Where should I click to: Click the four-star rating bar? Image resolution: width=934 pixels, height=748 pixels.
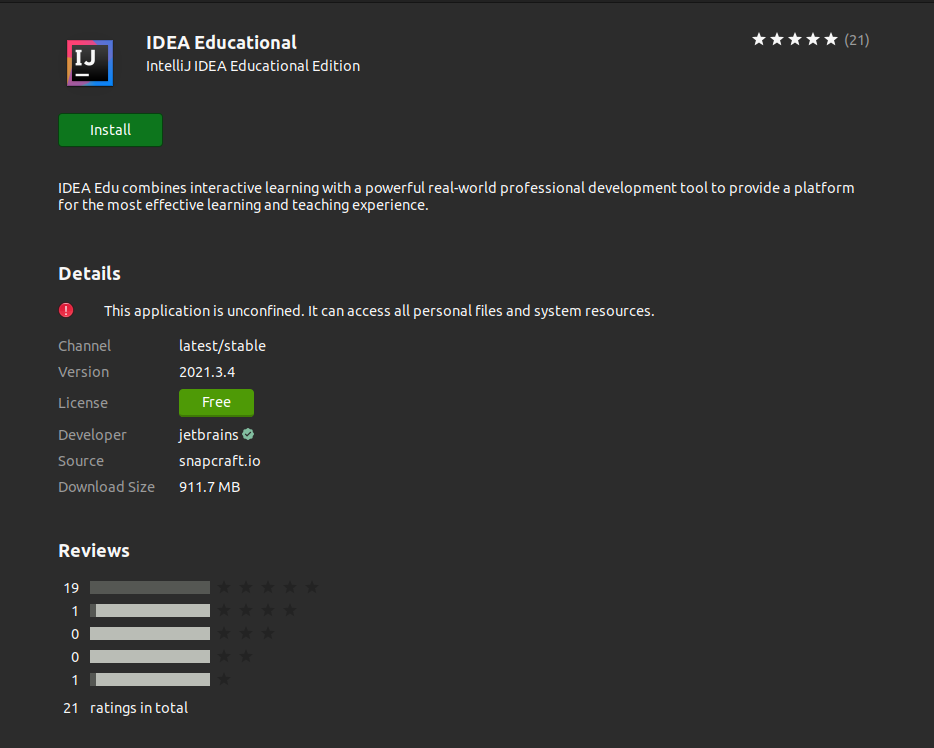tap(150, 610)
